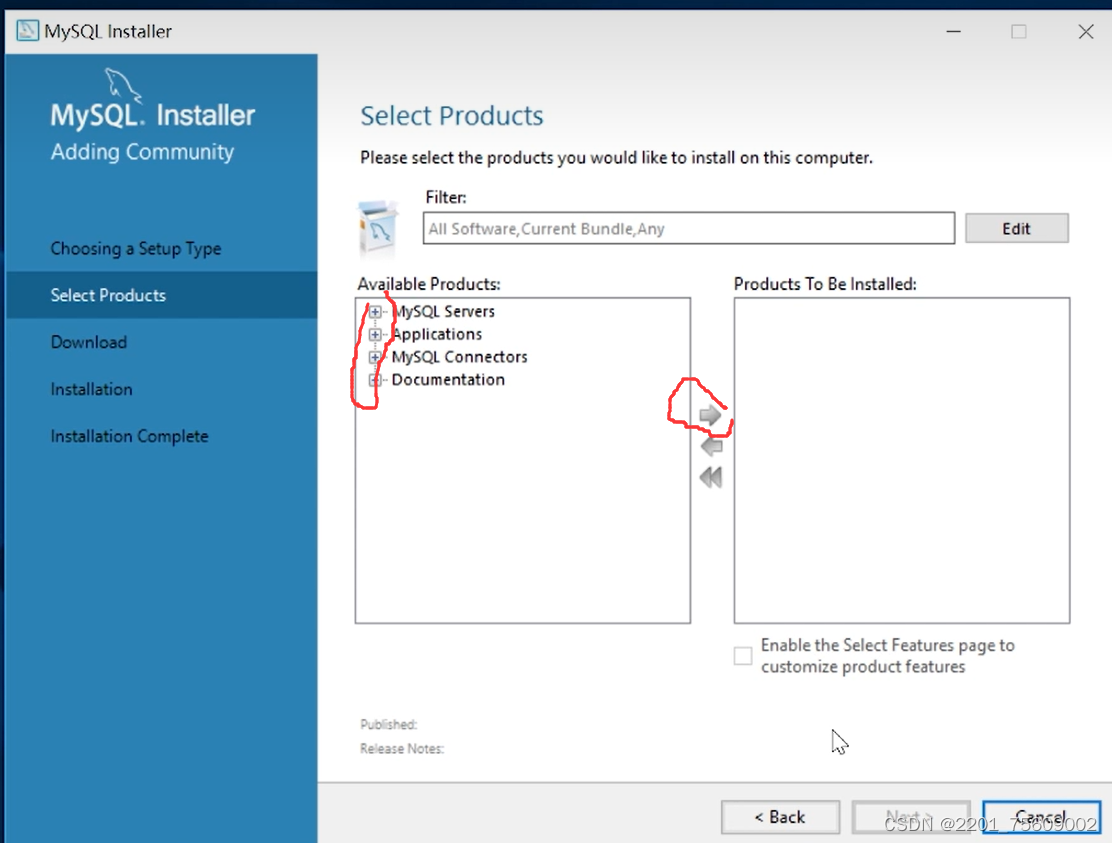
Task: Expand the Documentation tree node
Action: 375,380
